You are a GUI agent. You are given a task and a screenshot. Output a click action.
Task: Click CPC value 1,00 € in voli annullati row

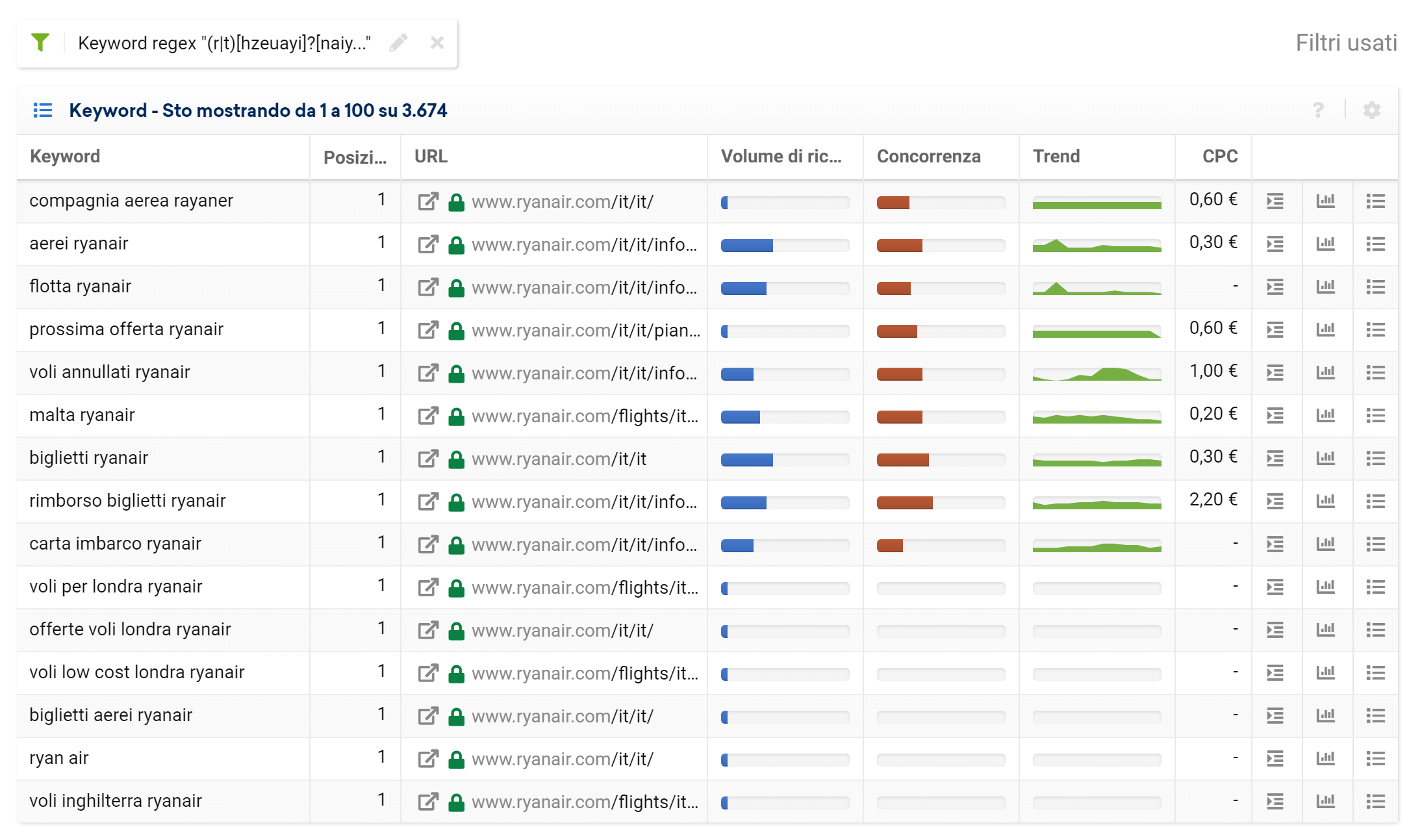click(1213, 371)
